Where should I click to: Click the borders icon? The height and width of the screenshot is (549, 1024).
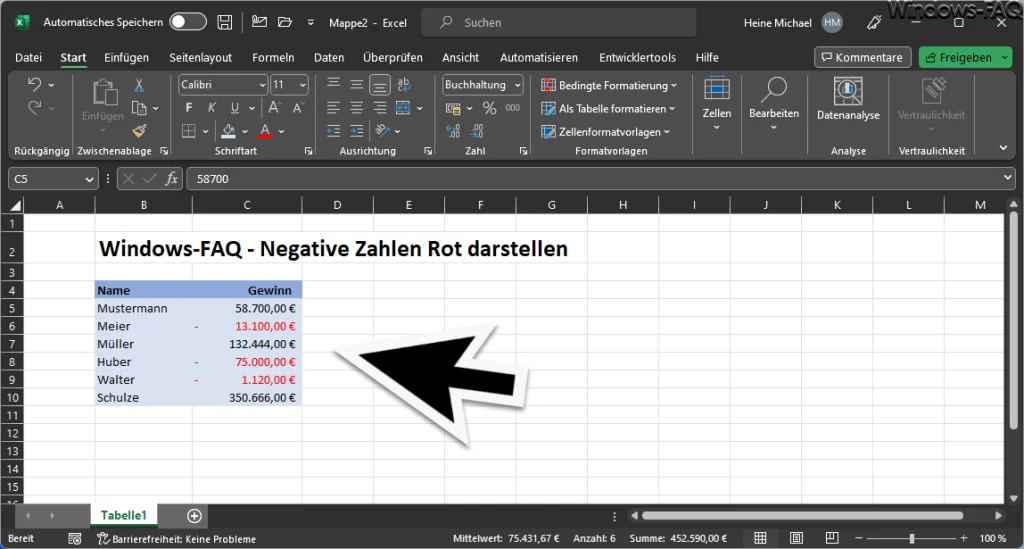[x=189, y=131]
